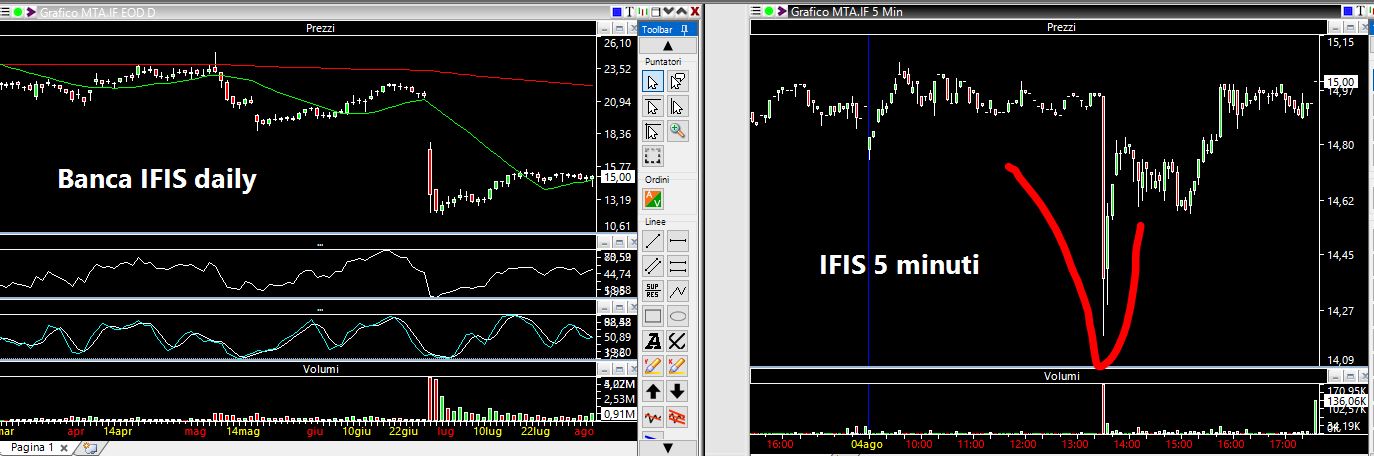Image resolution: width=1374 pixels, height=456 pixels.
Task: Select the ellipse drawing tool
Action: coord(677,316)
